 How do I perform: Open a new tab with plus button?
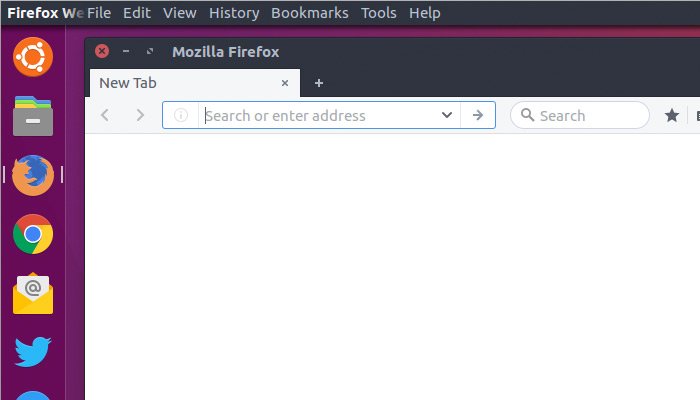click(319, 83)
